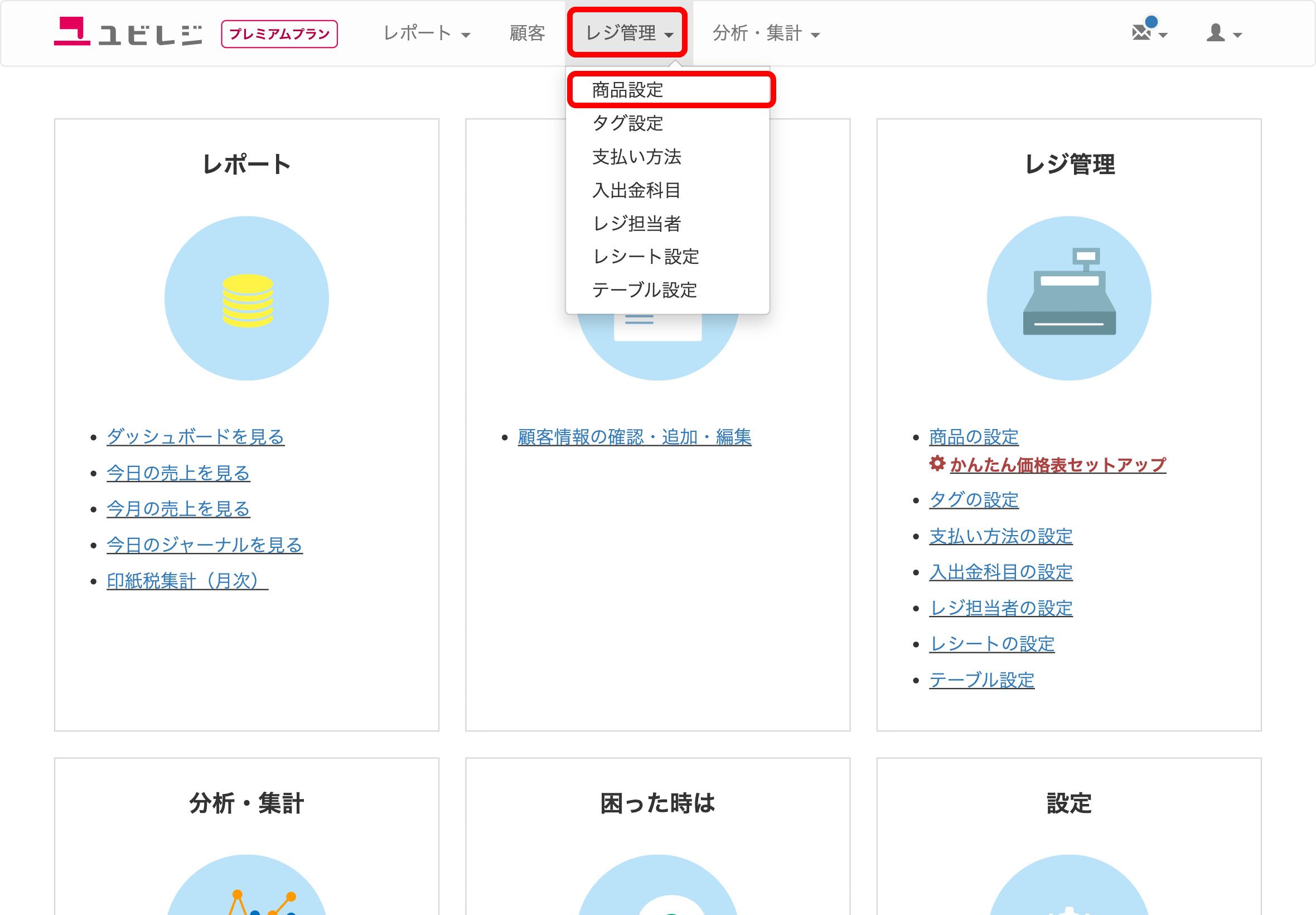This screenshot has width=1316, height=915.
Task: Select タグ設定 from the dropdown menu
Action: [x=667, y=123]
